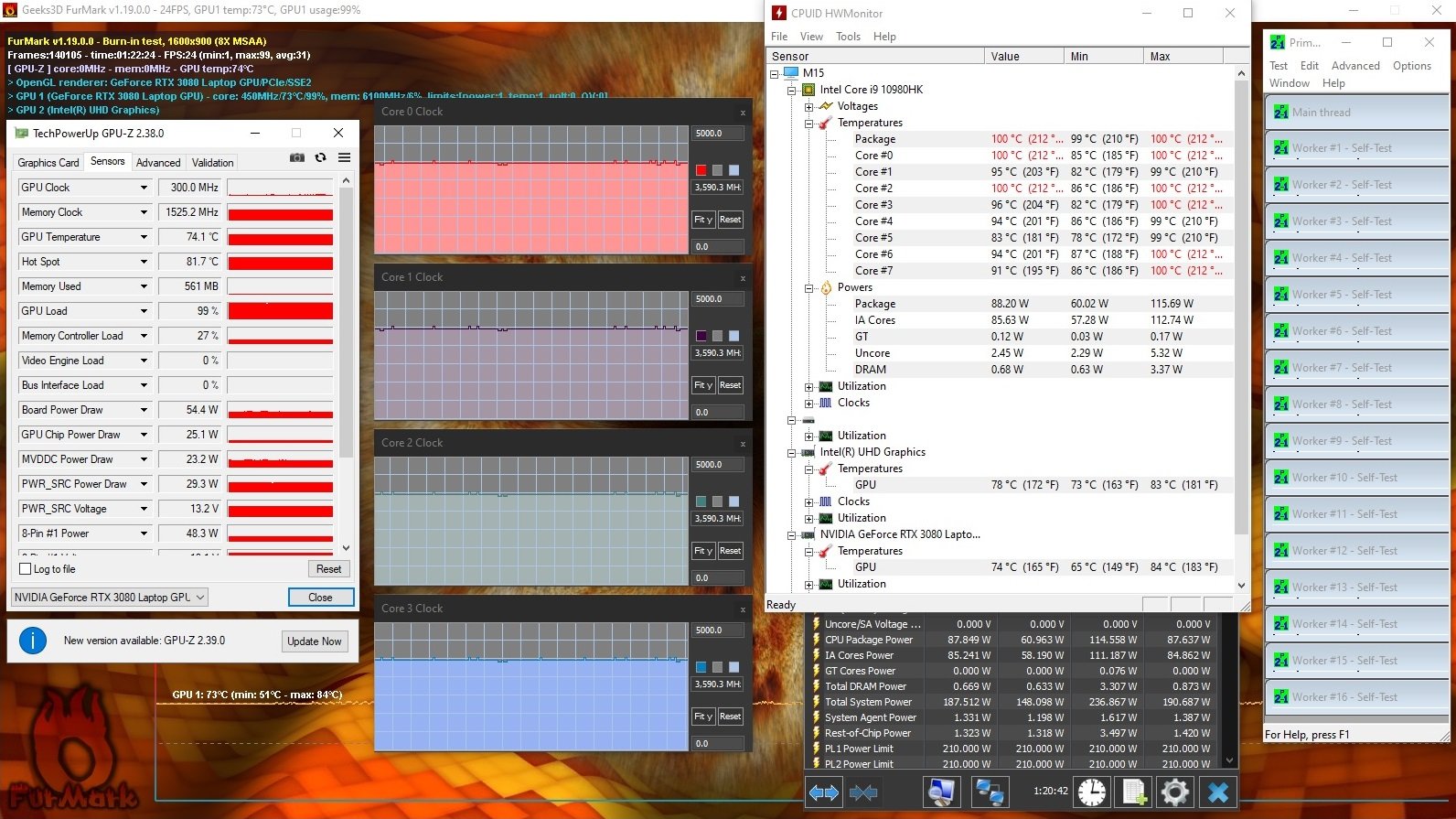Close the Core 1 Clock graph

743,278
